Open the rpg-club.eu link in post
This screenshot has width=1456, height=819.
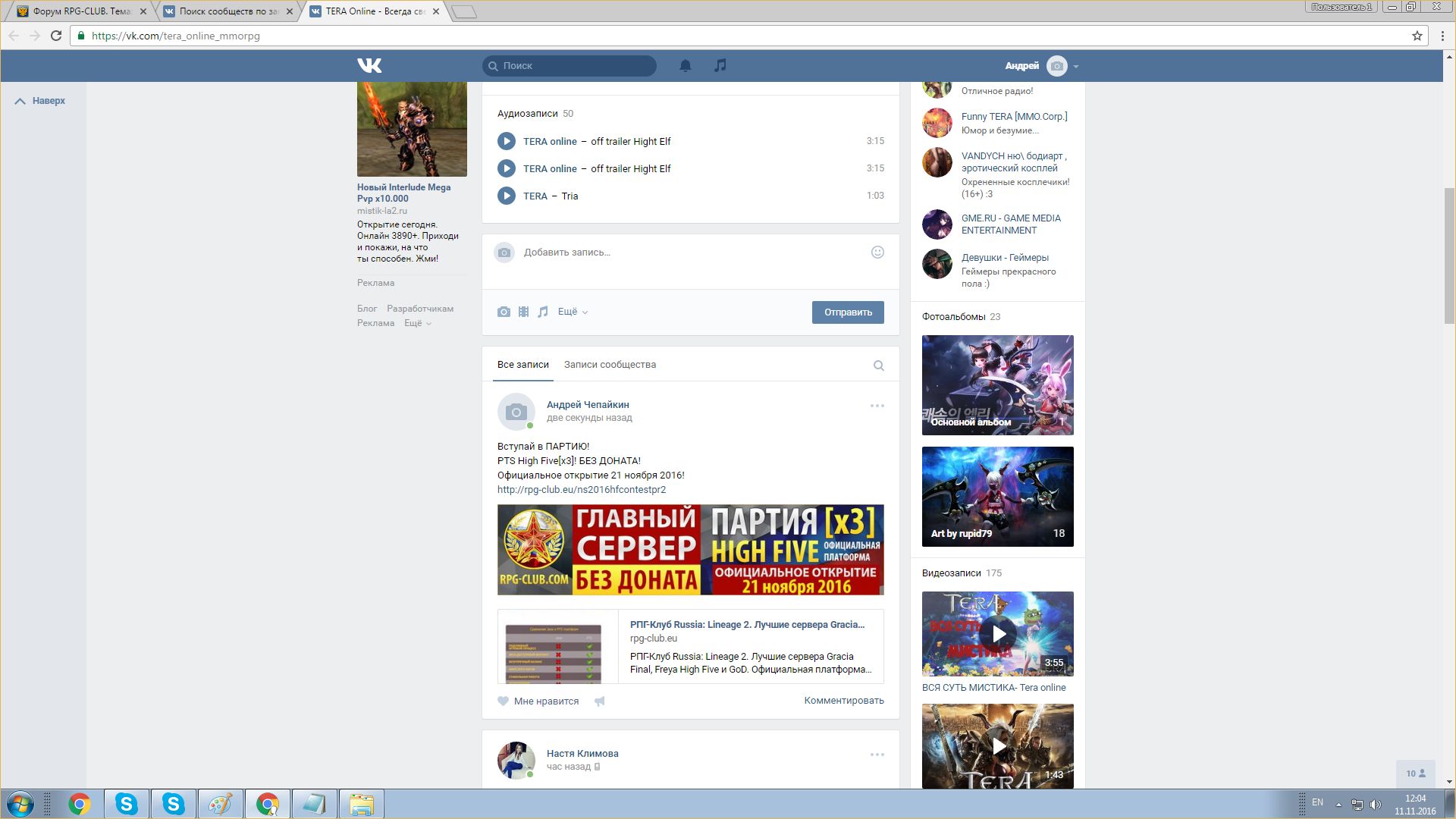[x=581, y=490]
